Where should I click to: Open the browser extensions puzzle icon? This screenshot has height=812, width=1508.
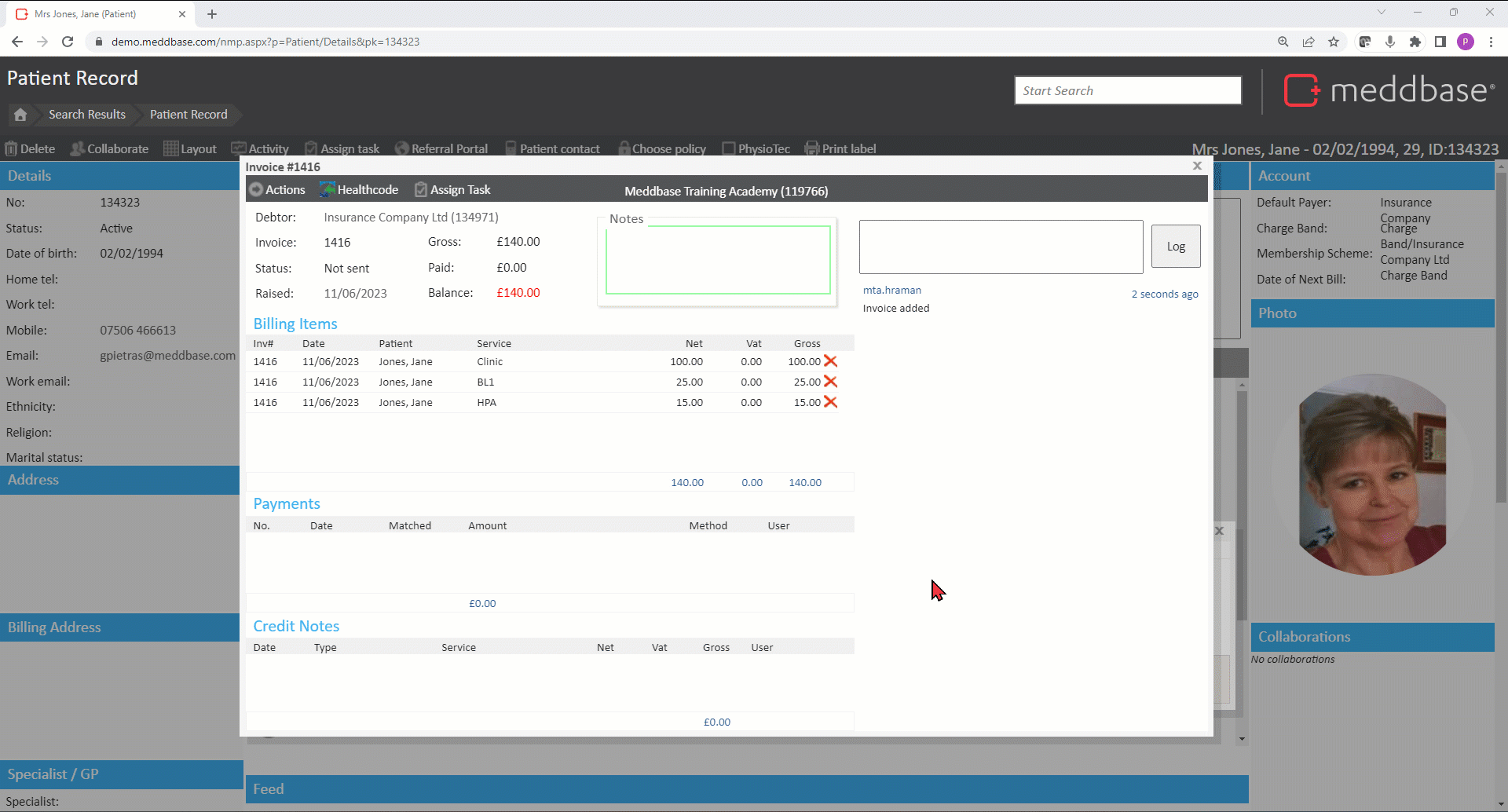(1415, 42)
